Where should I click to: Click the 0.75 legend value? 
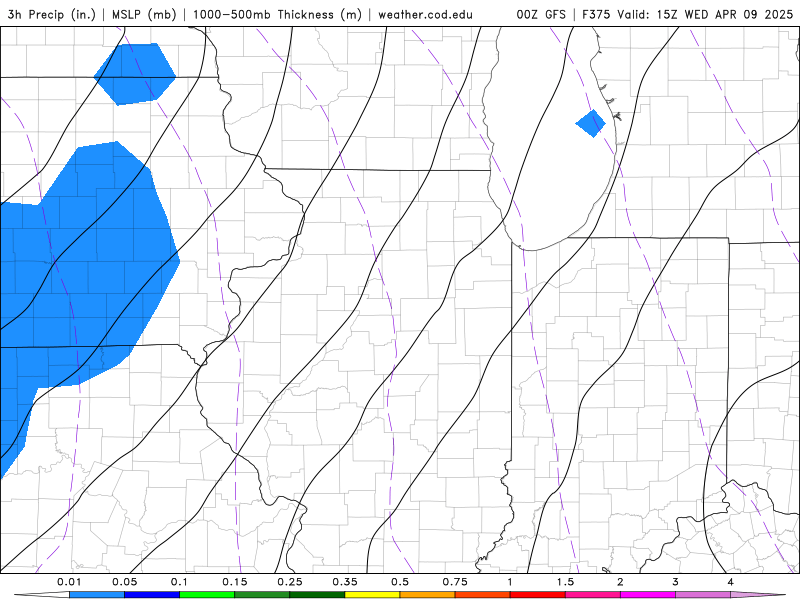pyautogui.click(x=455, y=582)
